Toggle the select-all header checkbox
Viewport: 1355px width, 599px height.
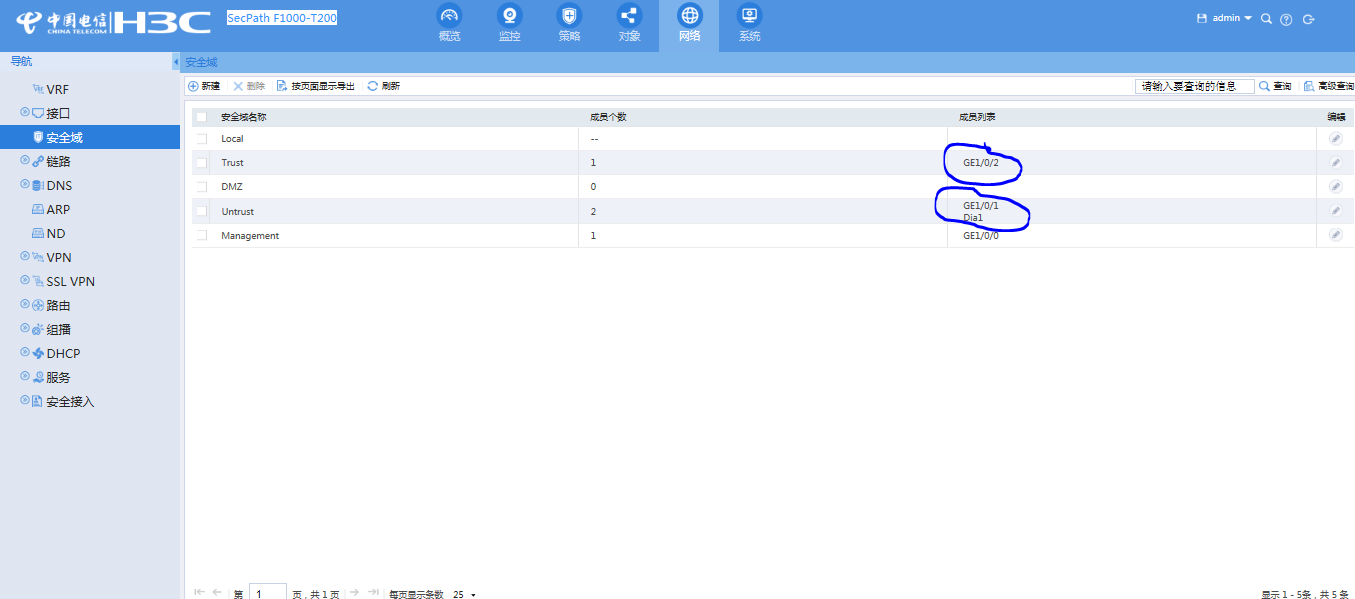coord(201,117)
